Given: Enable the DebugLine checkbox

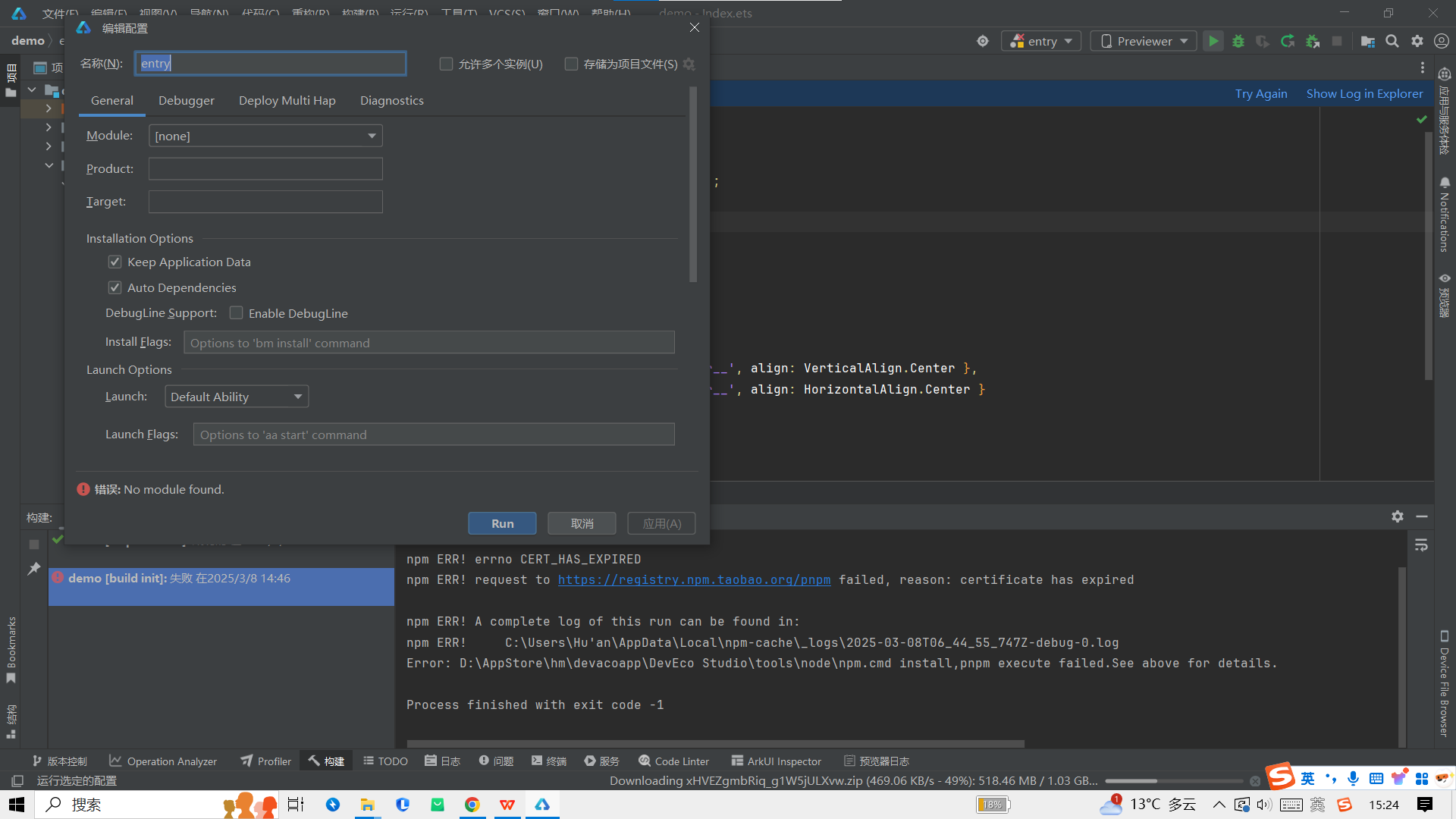Looking at the screenshot, I should click(x=236, y=313).
